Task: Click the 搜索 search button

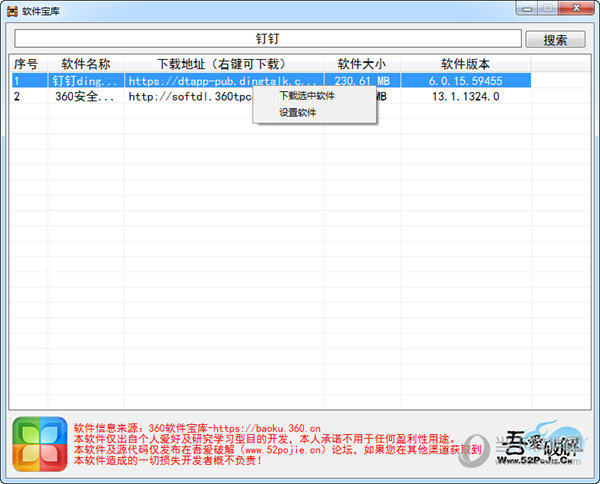Action: [555, 39]
